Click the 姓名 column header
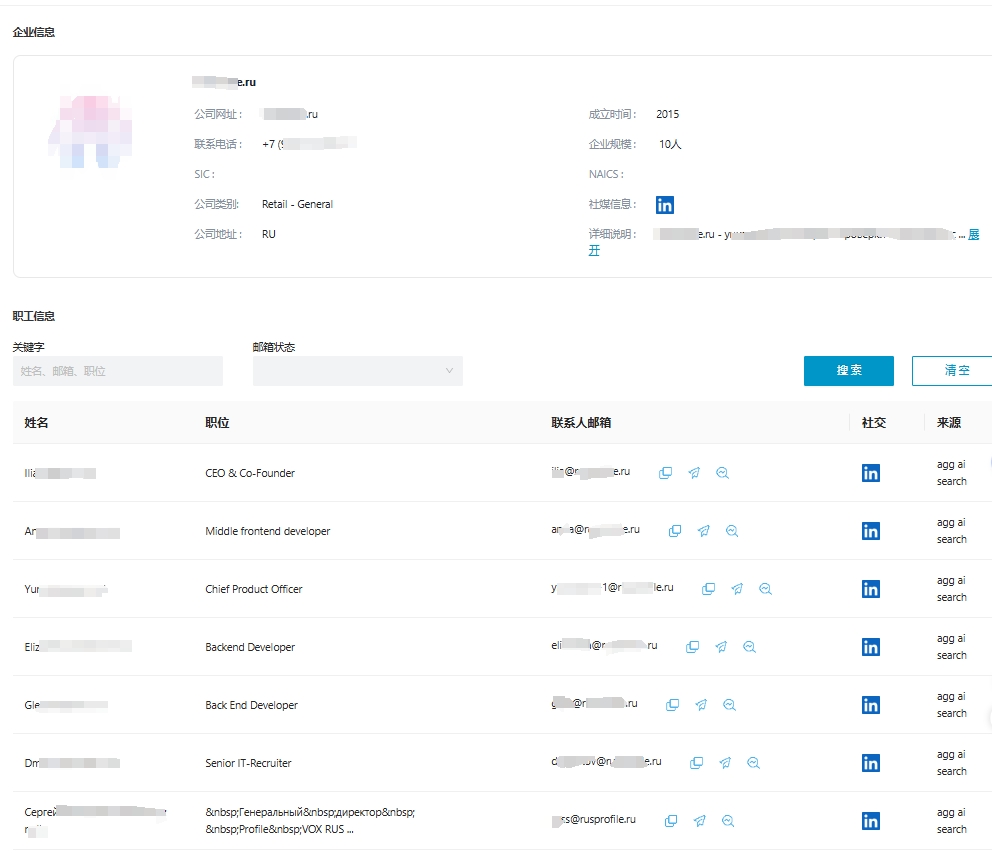This screenshot has height=859, width=992. 37,423
